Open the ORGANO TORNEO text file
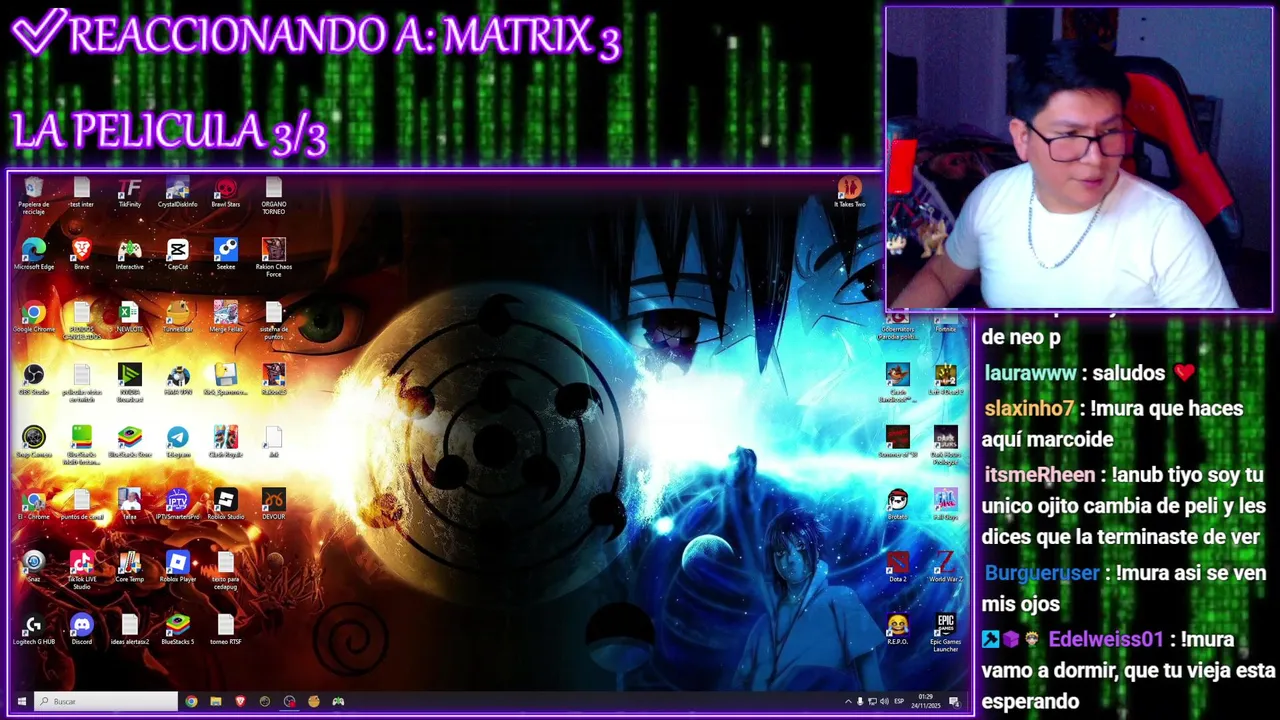 273,196
